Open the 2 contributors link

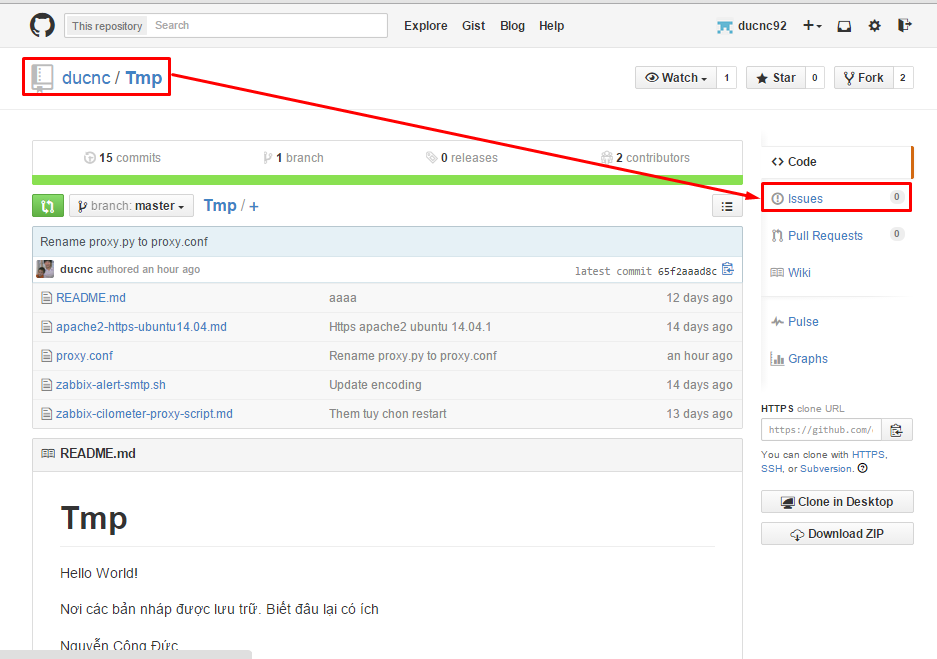[645, 158]
